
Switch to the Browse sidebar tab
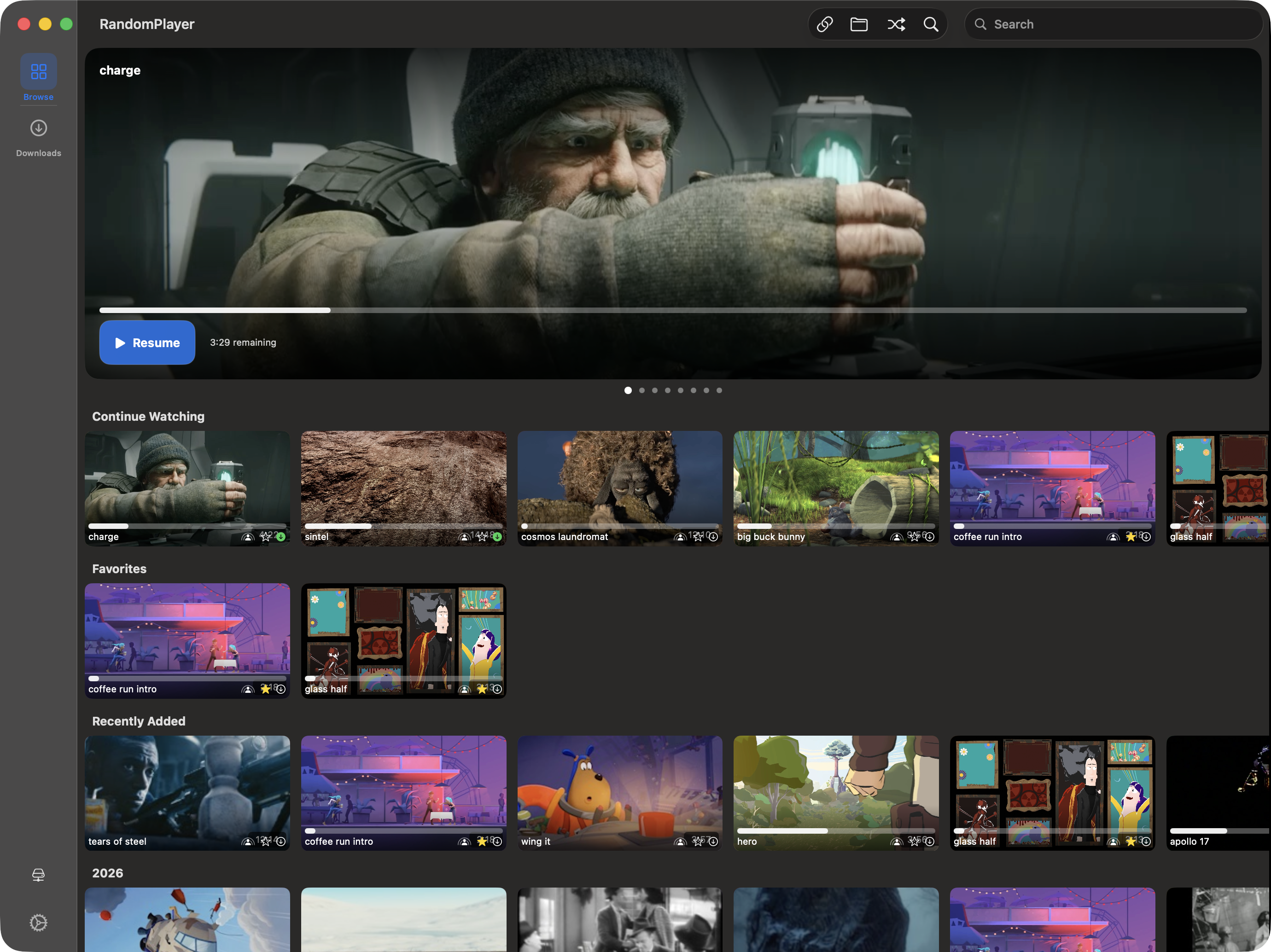click(39, 78)
